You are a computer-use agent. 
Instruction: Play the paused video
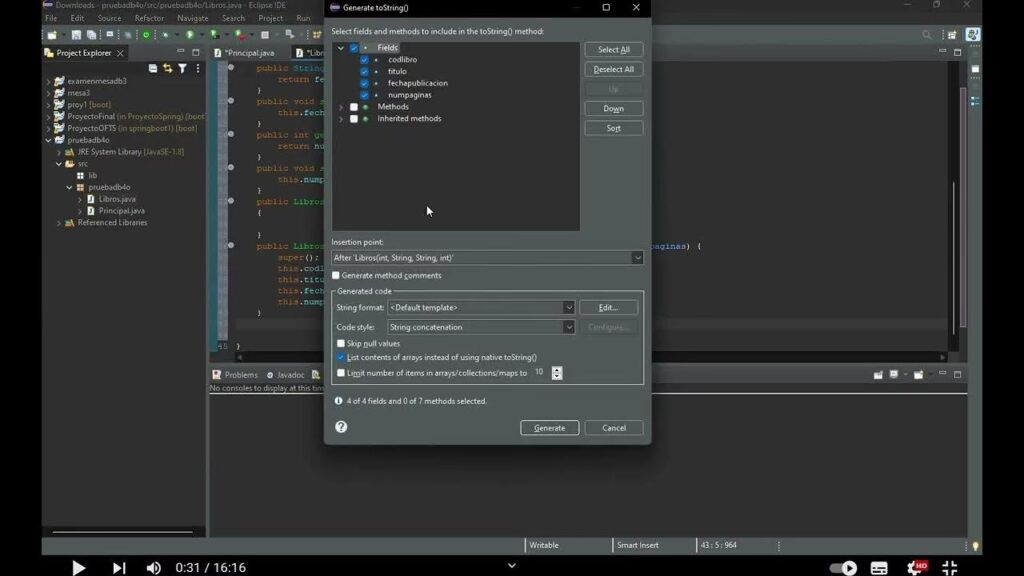[78, 567]
